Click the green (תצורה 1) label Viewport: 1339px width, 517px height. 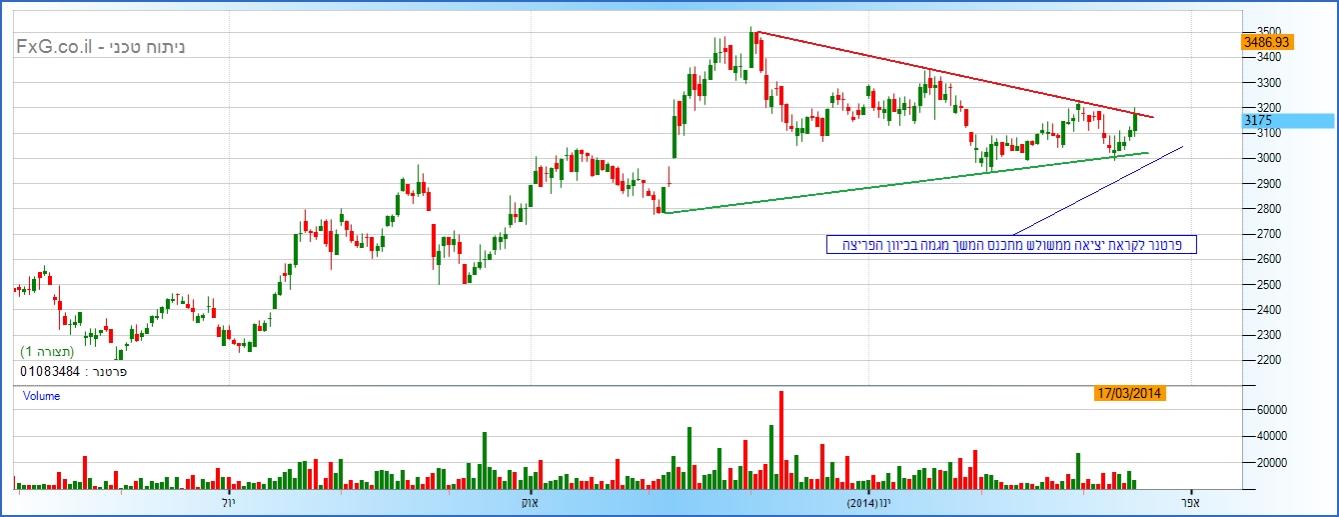(x=47, y=352)
